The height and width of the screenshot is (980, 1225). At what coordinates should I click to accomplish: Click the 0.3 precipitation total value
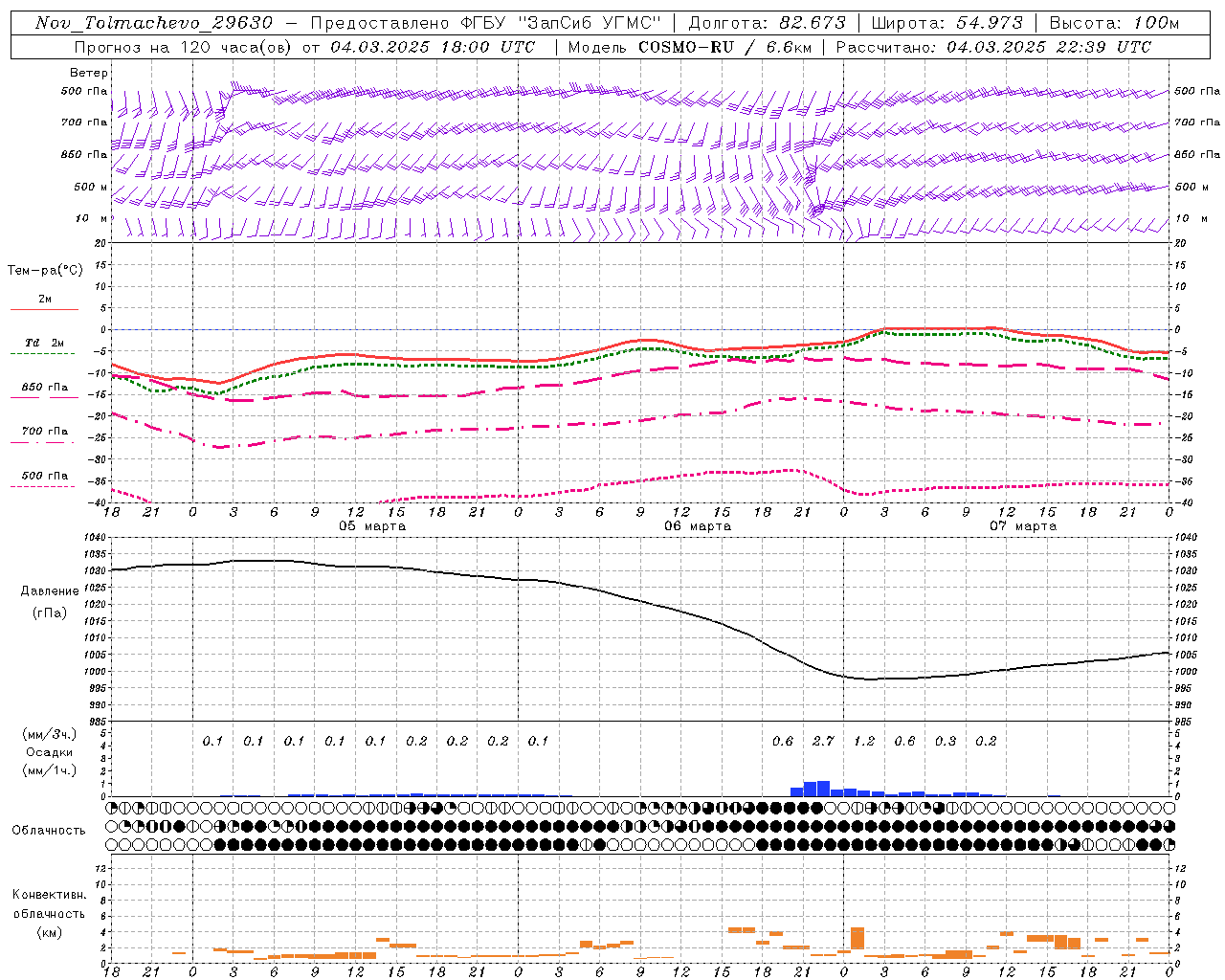click(x=946, y=741)
